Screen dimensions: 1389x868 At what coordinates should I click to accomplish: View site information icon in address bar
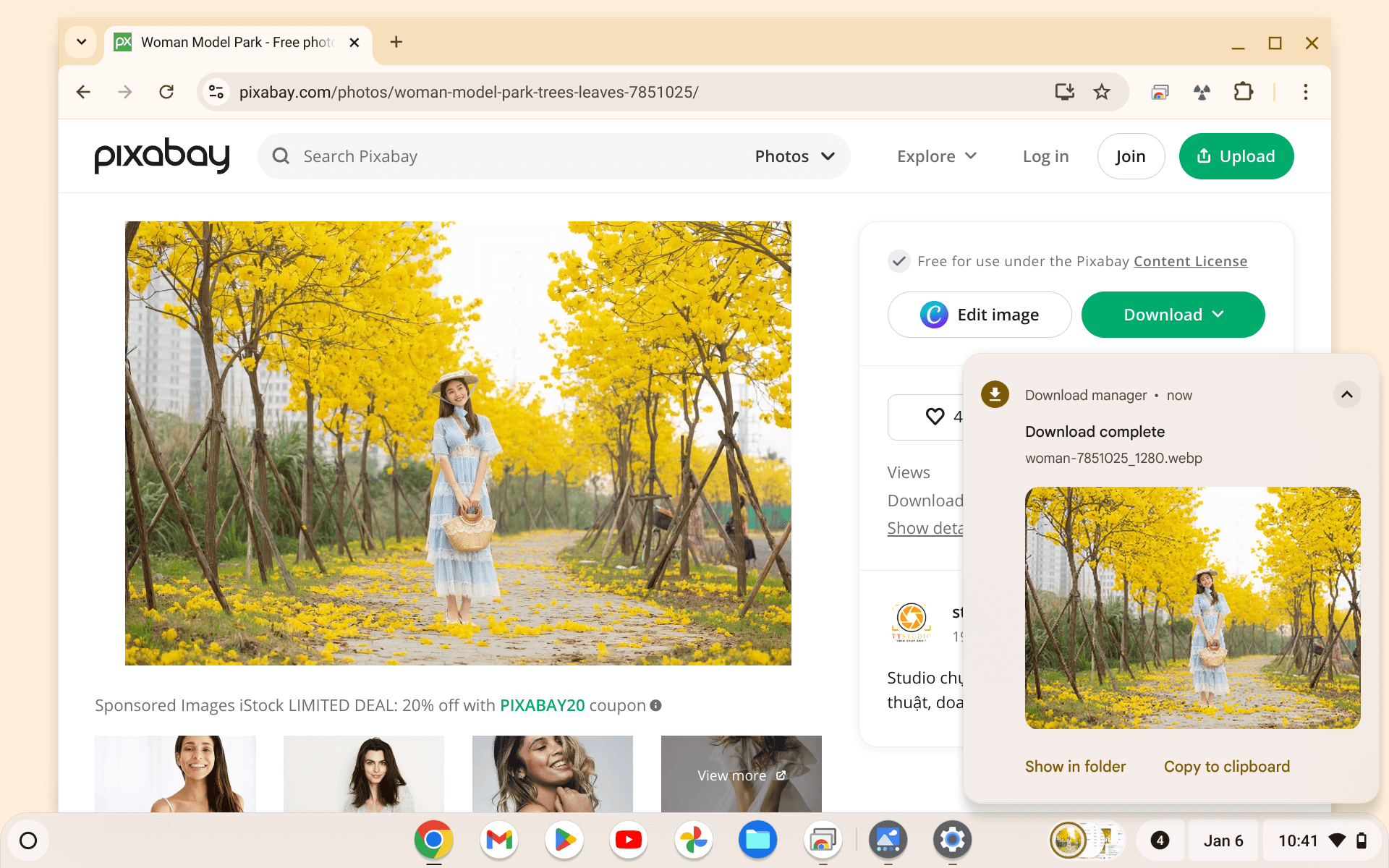(x=216, y=92)
